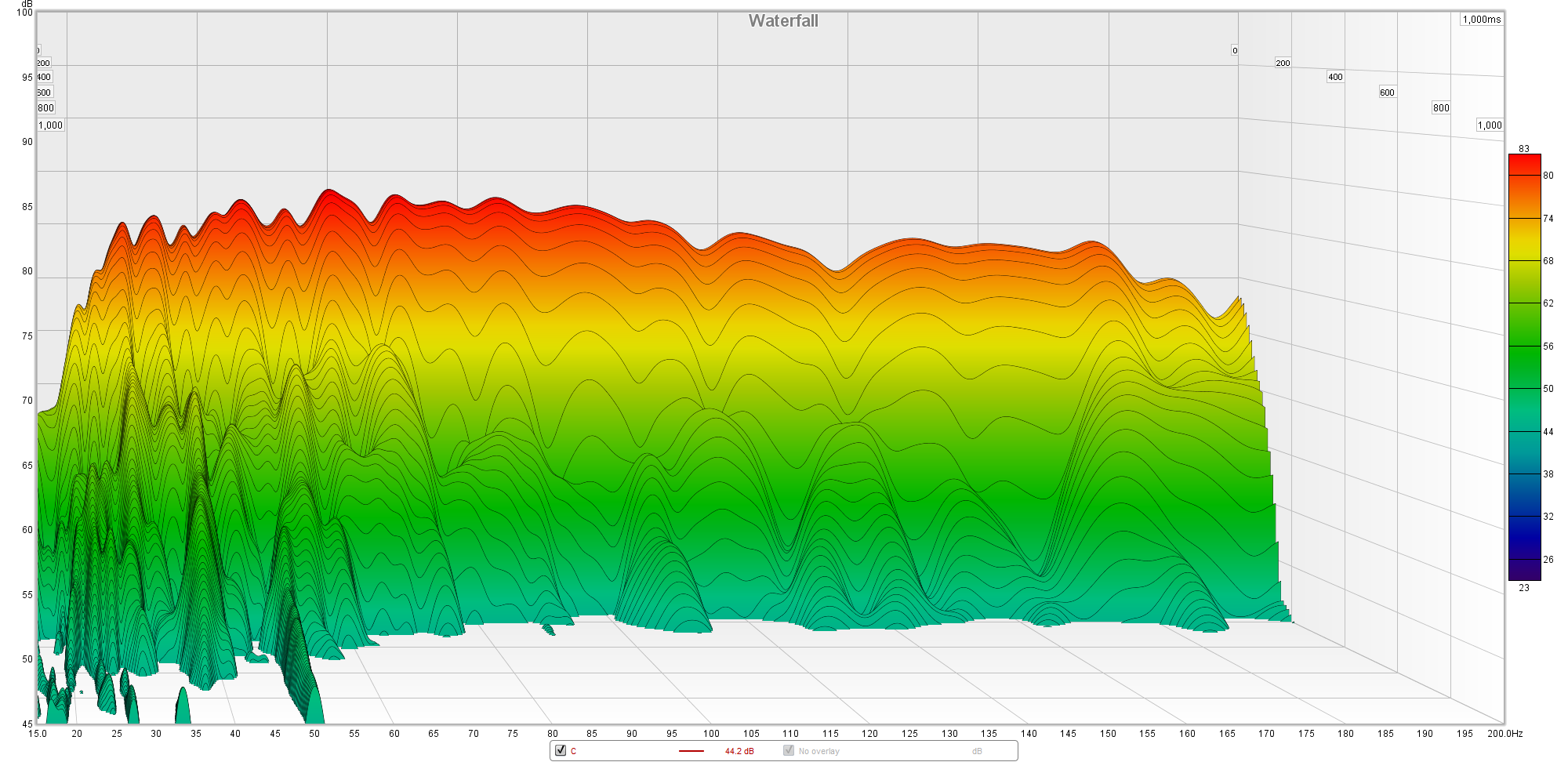Image resolution: width=1568 pixels, height=762 pixels.
Task: Click the dB unit label at top of the vertical axis
Action: (x=27, y=4)
